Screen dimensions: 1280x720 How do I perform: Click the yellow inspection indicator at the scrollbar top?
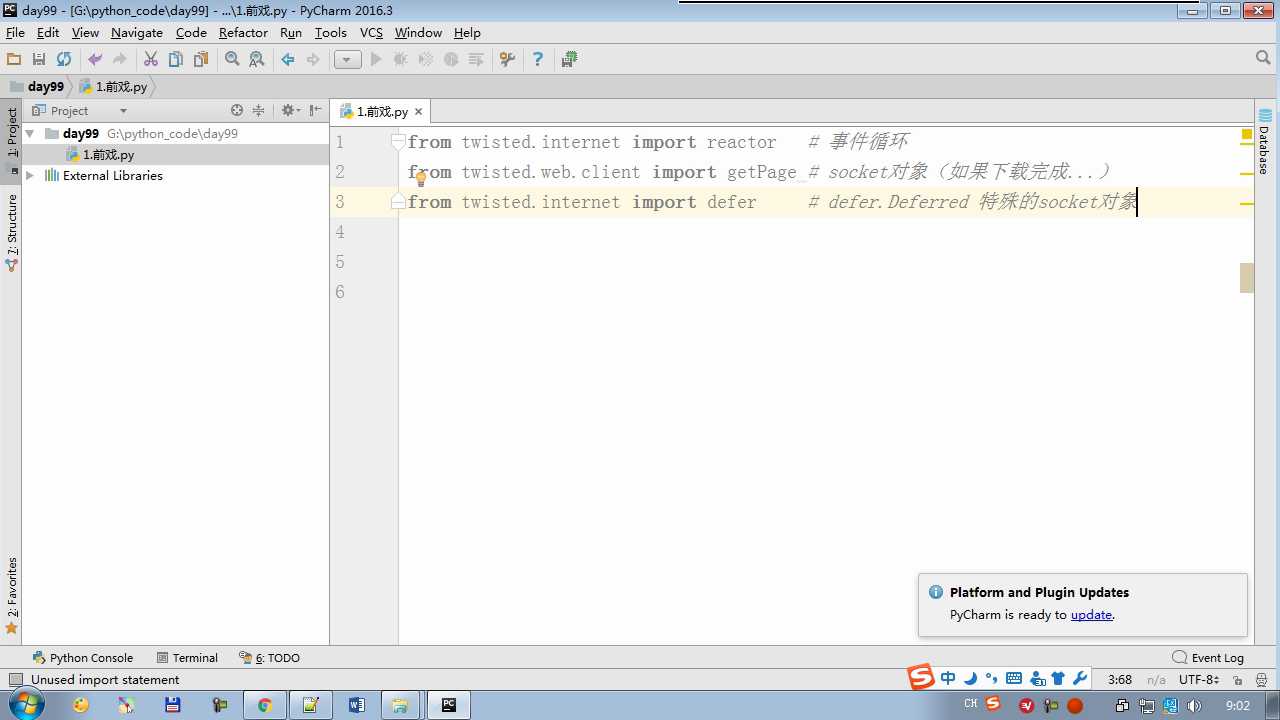[x=1247, y=134]
